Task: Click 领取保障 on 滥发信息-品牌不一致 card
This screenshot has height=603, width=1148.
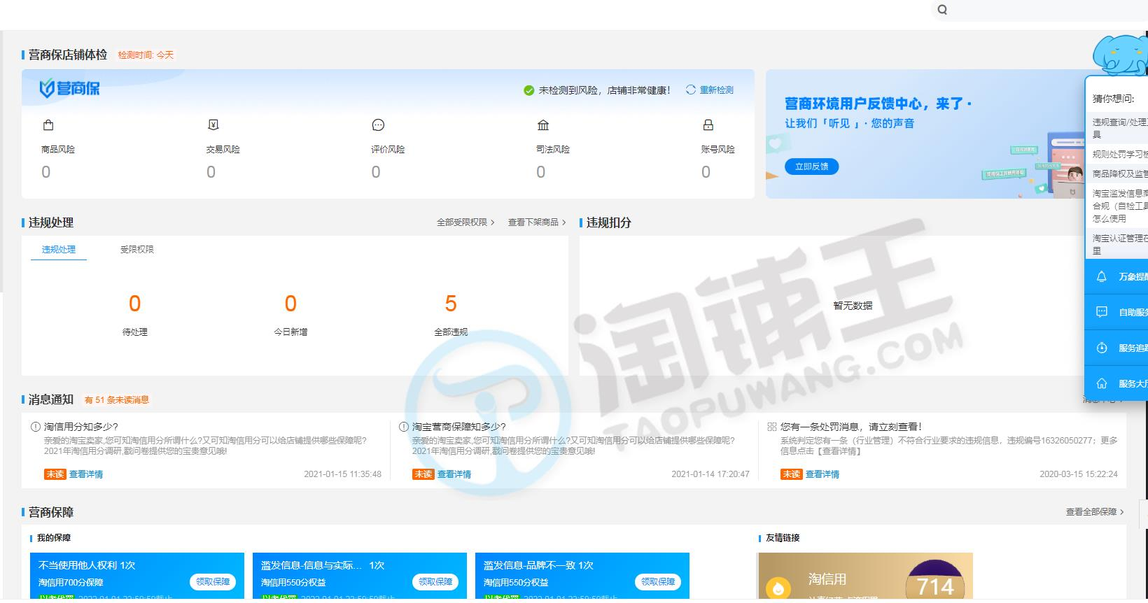Action: point(657,582)
